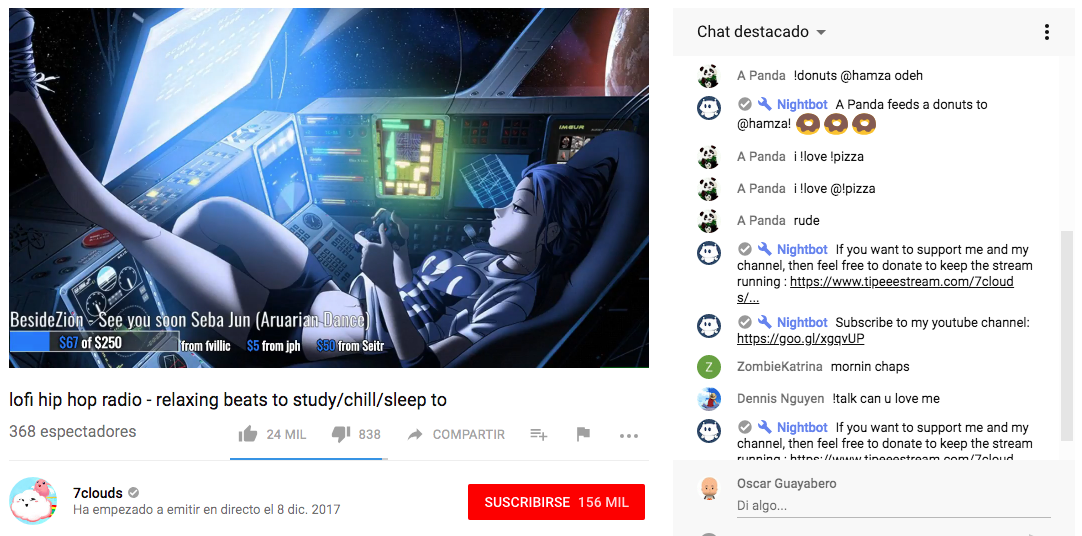Click the $67 of $250 donation progress bar
This screenshot has height=536, width=1082.
(x=95, y=342)
